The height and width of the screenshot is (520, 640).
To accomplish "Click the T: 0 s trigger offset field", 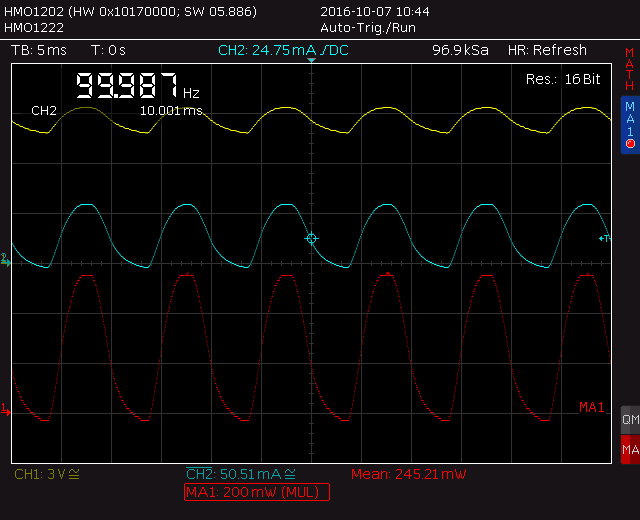I will tap(108, 50).
